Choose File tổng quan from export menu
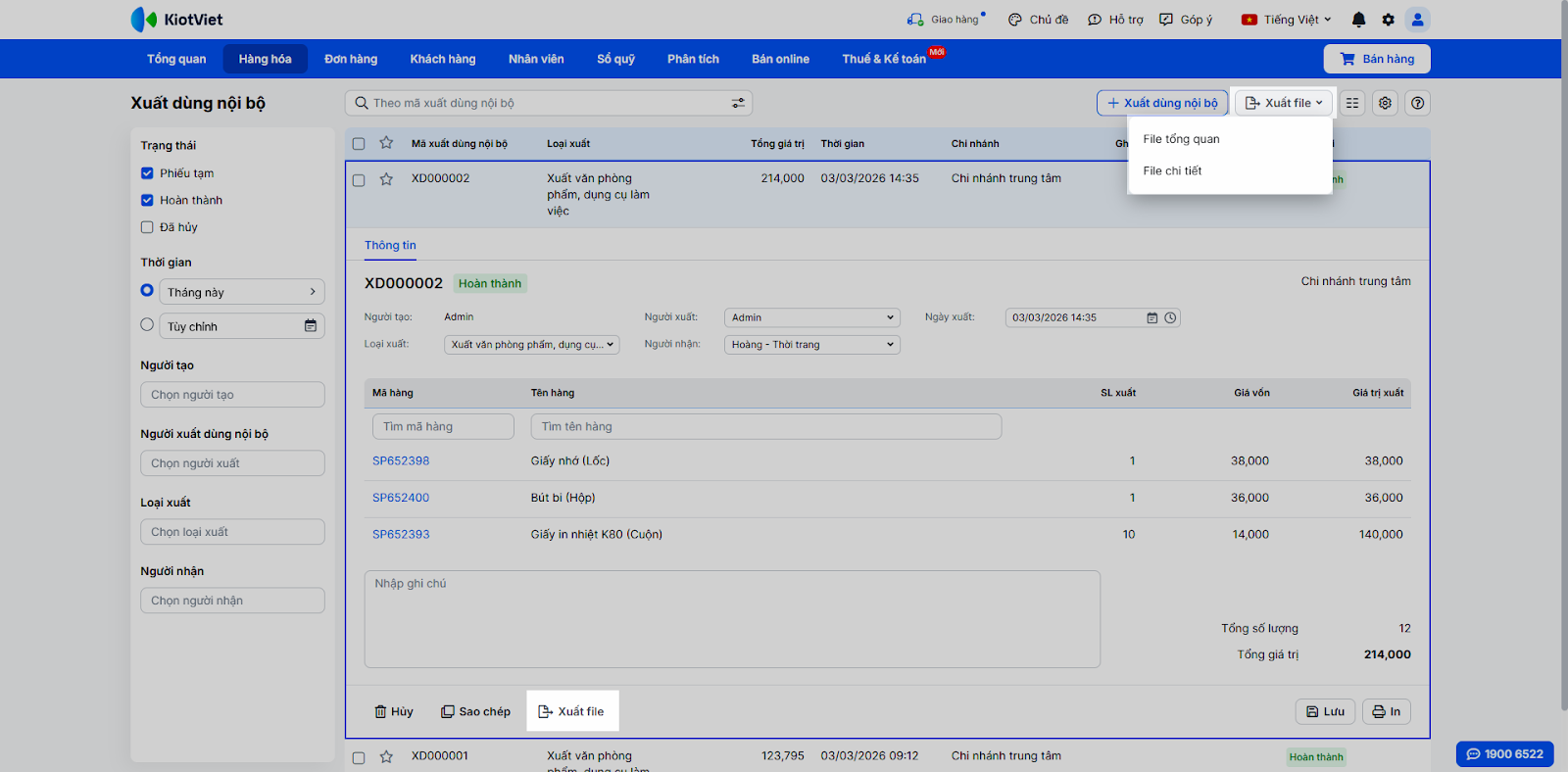Screen dimensions: 1568x772 [x=1181, y=139]
